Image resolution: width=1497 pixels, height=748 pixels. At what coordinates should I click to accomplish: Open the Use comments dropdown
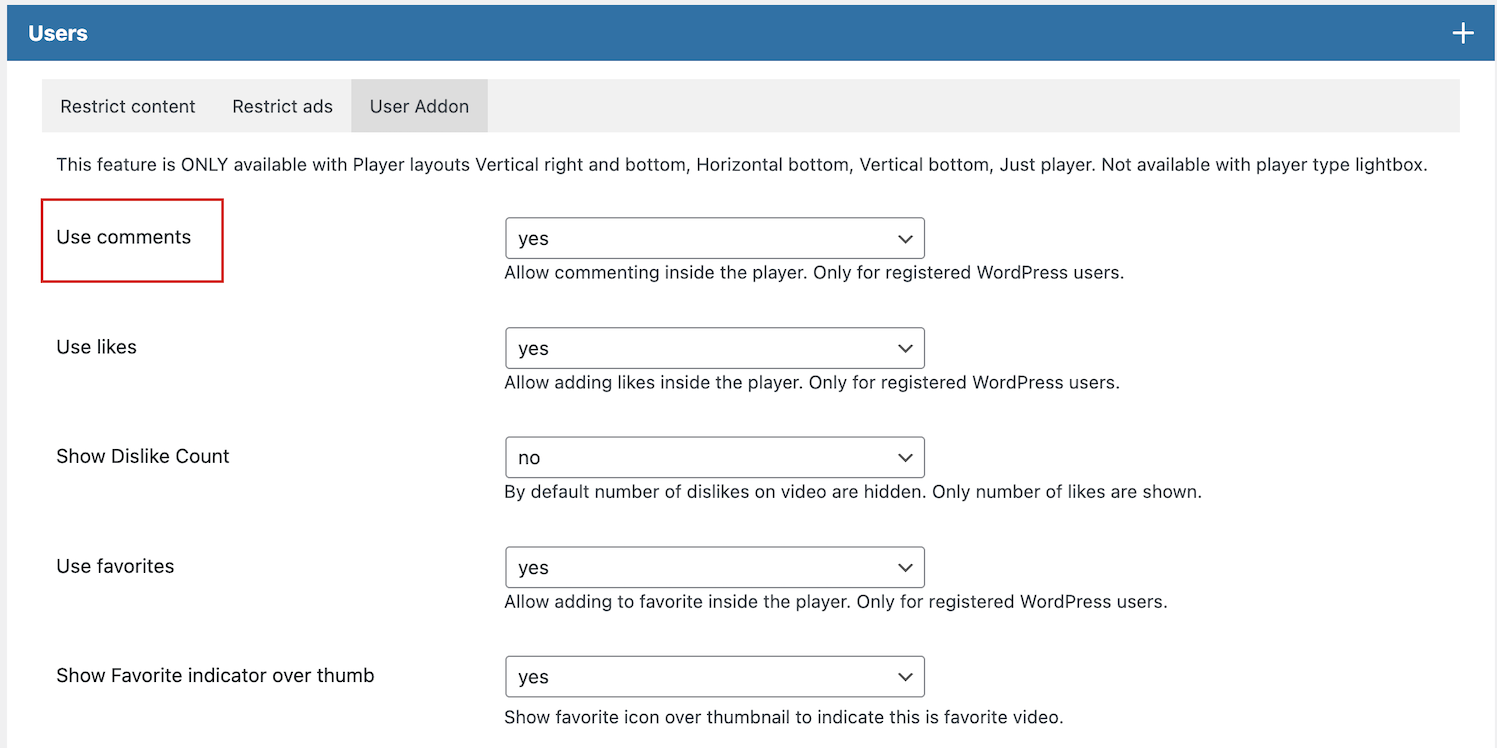714,239
